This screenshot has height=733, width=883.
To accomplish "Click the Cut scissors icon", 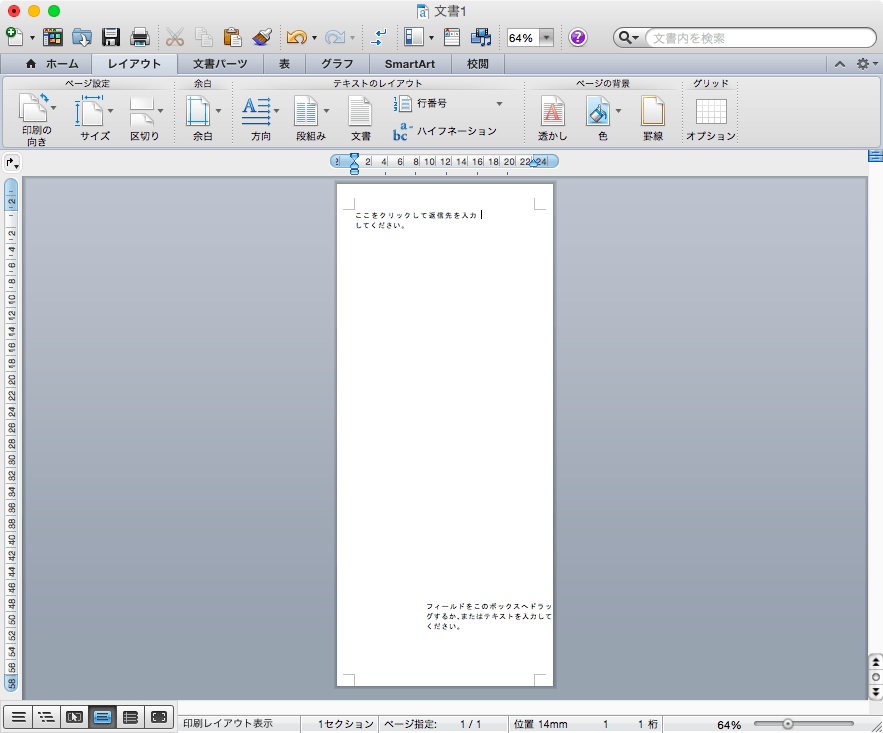I will click(175, 37).
